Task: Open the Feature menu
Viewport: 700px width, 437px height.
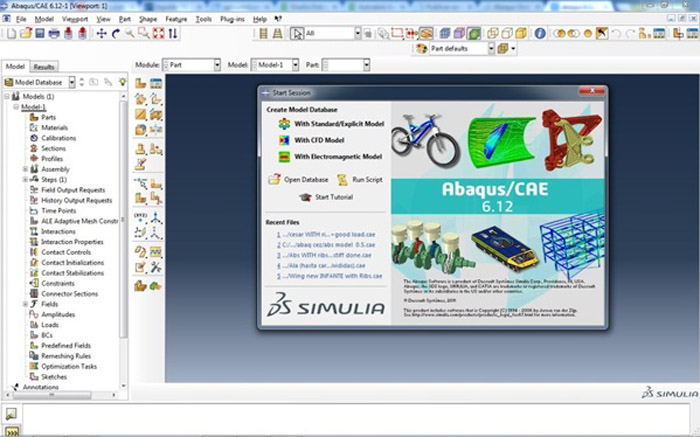Action: pyautogui.click(x=176, y=19)
